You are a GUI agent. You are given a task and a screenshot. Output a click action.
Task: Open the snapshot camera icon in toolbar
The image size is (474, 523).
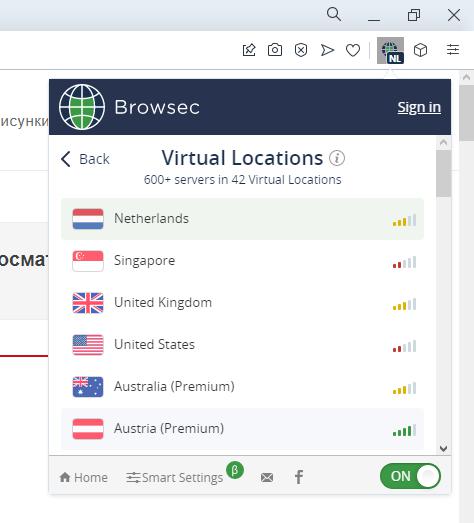pos(275,50)
